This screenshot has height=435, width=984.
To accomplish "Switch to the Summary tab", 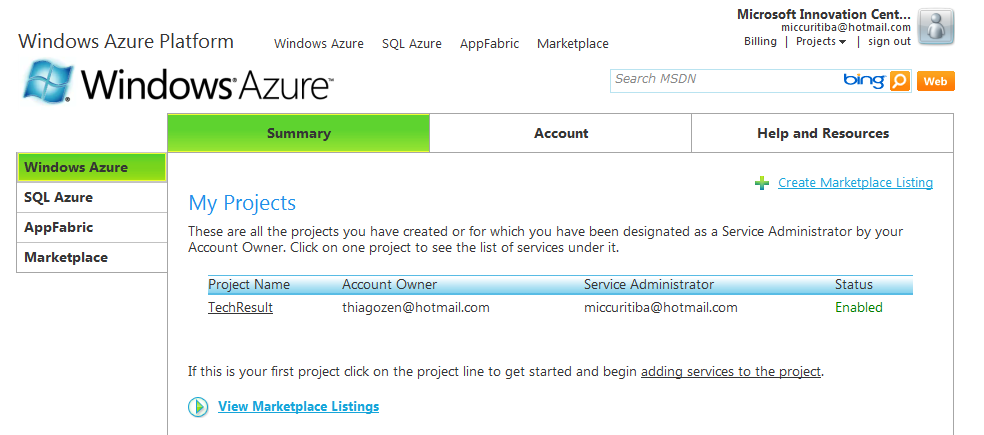I will point(299,133).
